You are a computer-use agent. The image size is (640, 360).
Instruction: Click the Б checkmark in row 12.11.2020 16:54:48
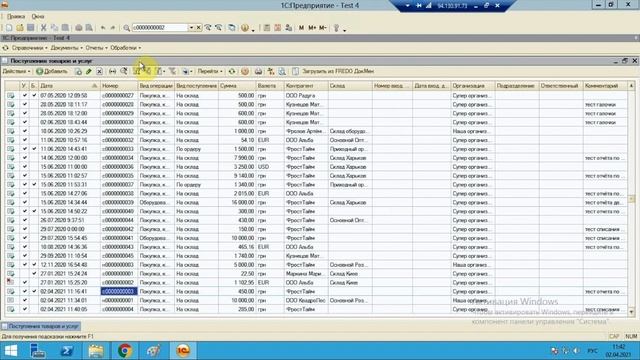pos(34,264)
